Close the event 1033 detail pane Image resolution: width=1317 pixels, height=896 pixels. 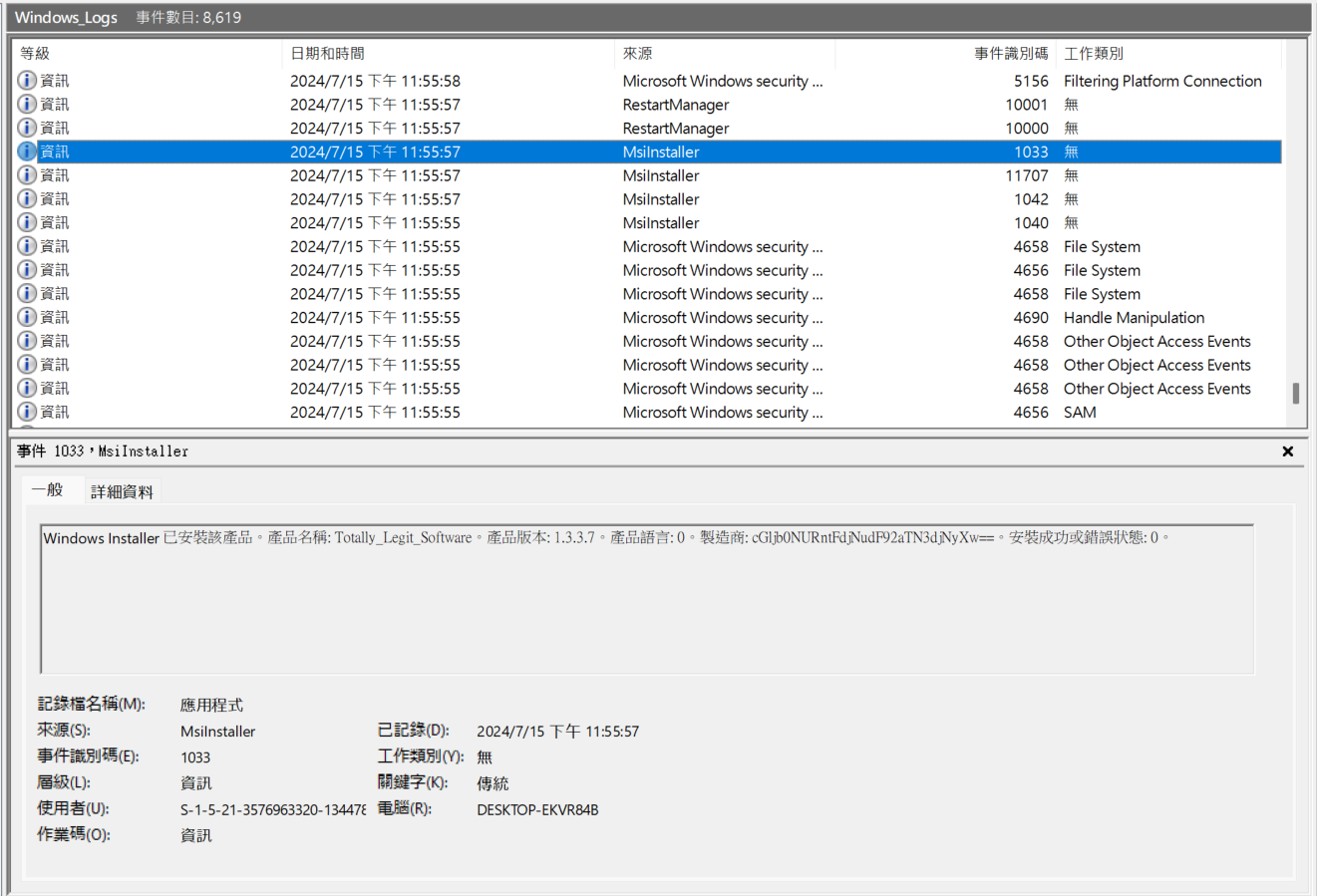coord(1287,451)
